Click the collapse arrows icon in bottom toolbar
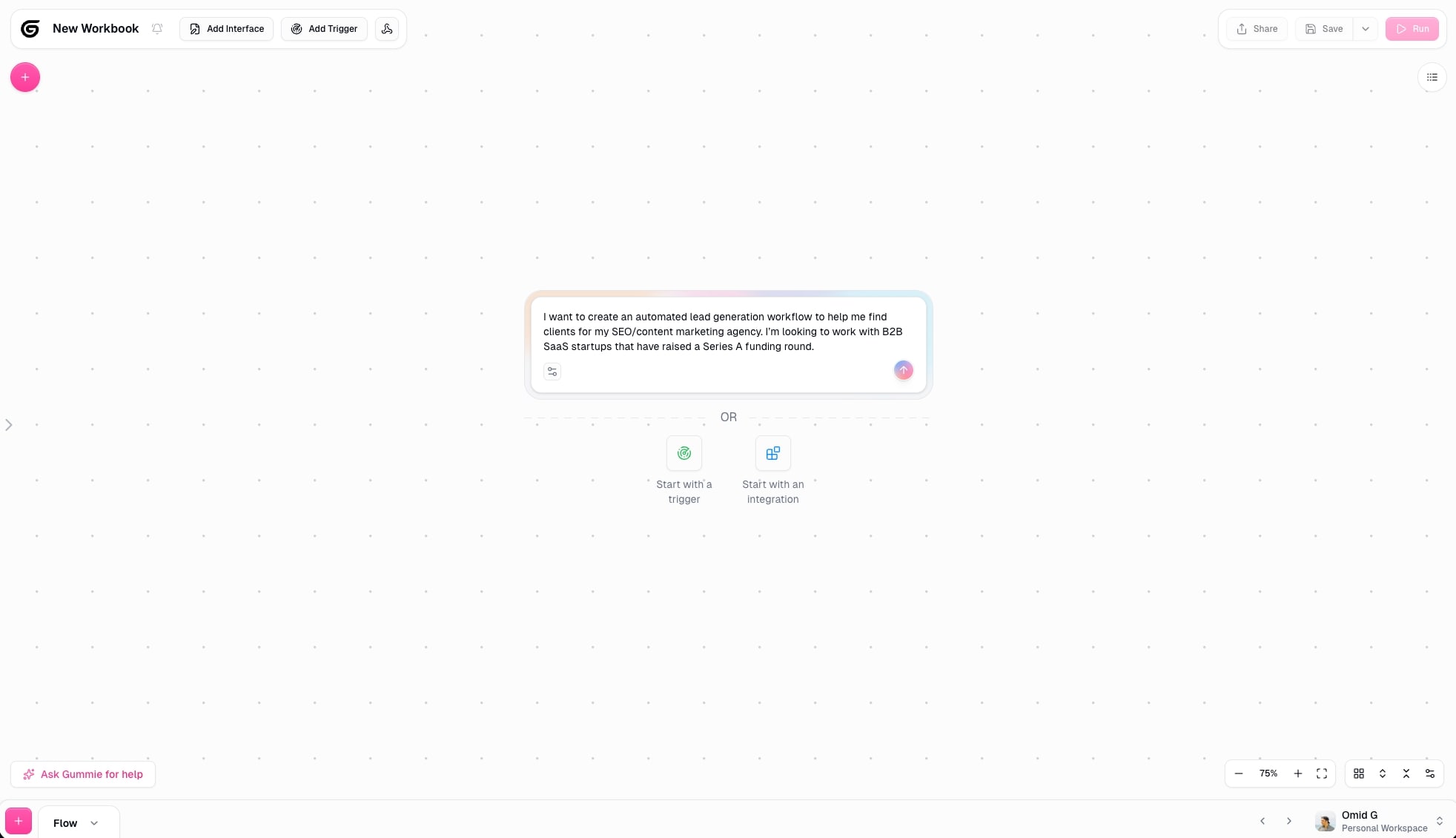 click(1406, 773)
